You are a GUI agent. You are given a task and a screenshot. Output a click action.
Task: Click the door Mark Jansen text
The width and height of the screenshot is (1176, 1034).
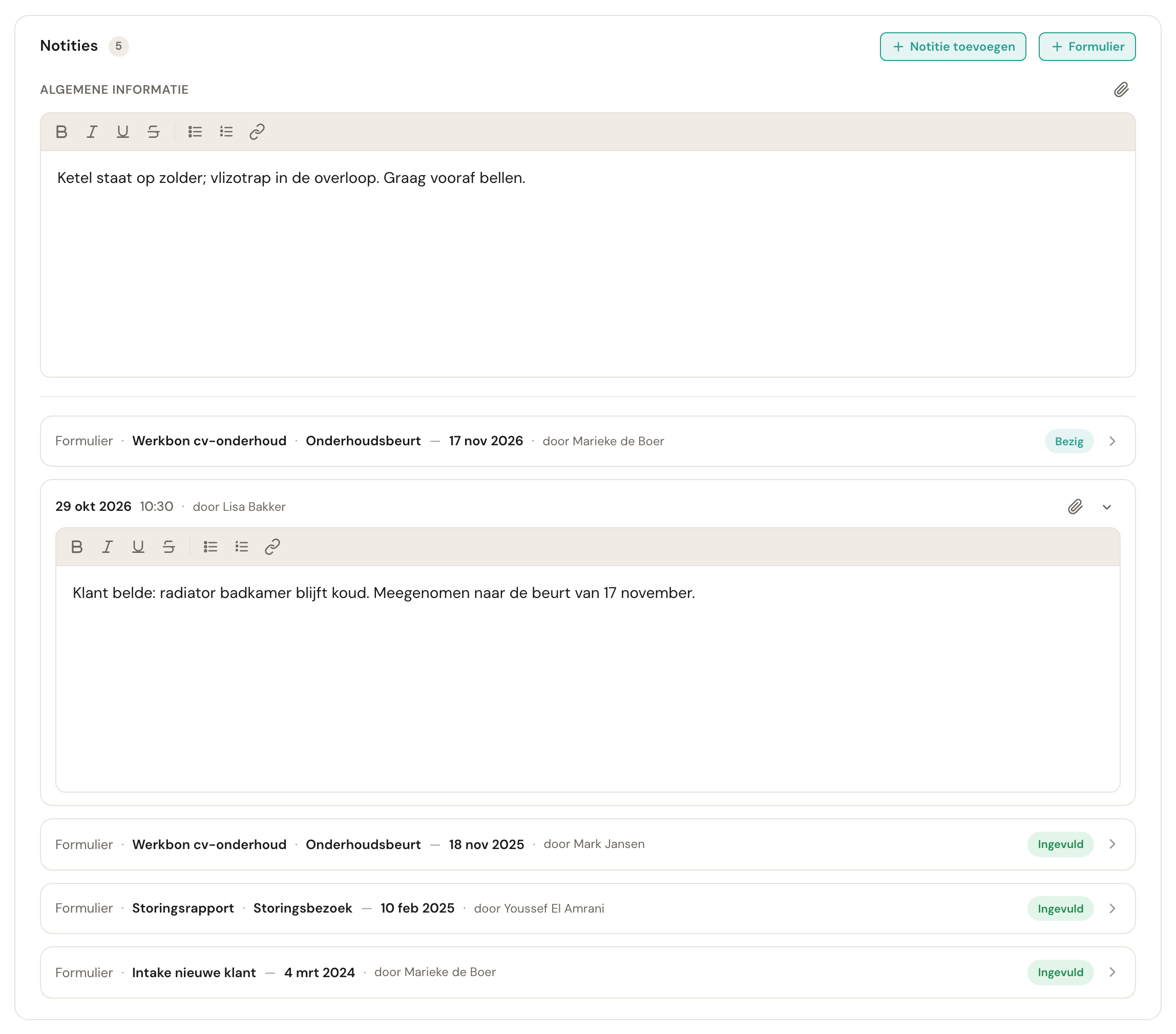pyautogui.click(x=594, y=844)
